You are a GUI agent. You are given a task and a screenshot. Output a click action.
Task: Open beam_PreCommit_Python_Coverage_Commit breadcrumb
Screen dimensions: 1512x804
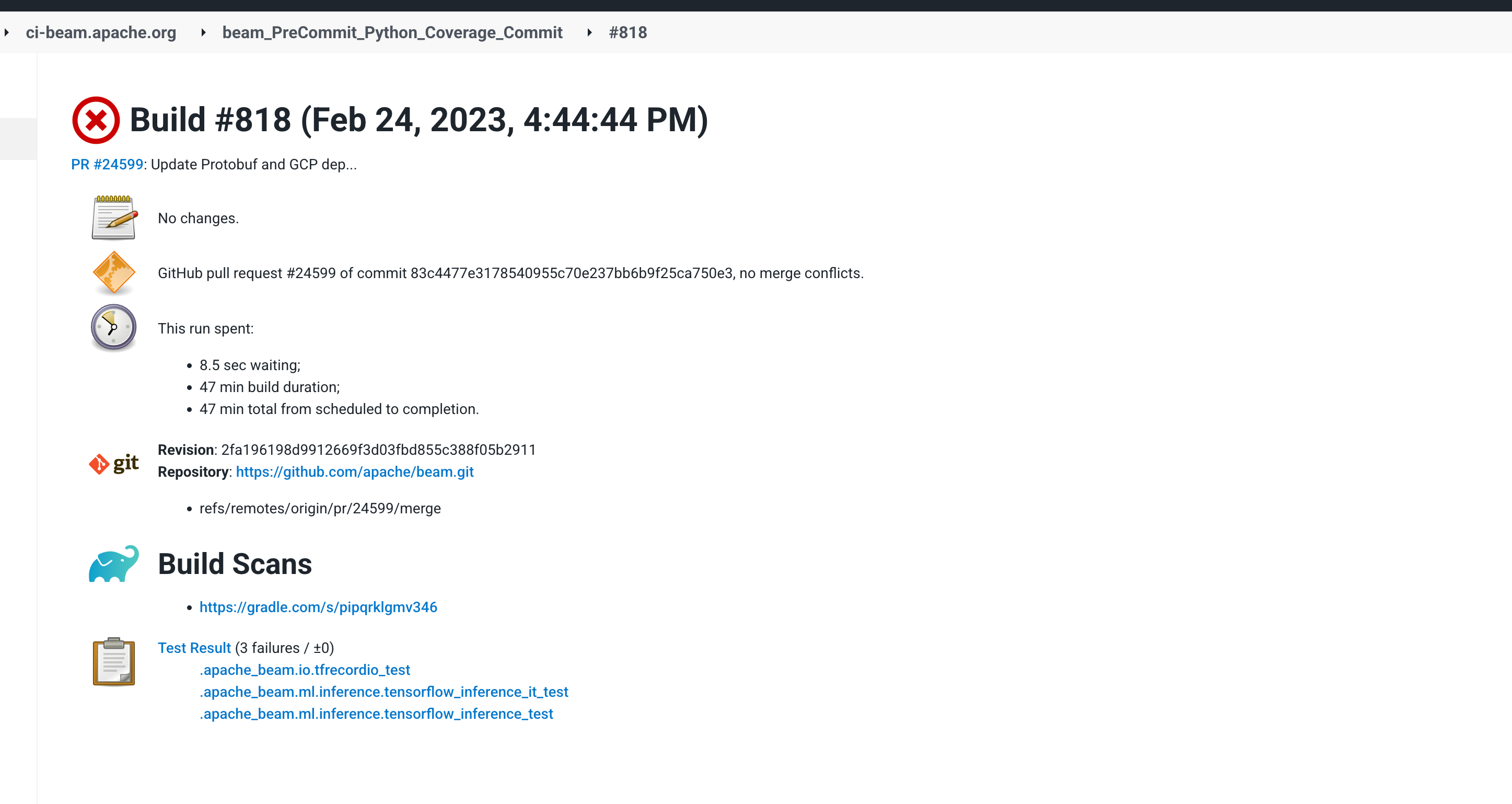coord(392,32)
